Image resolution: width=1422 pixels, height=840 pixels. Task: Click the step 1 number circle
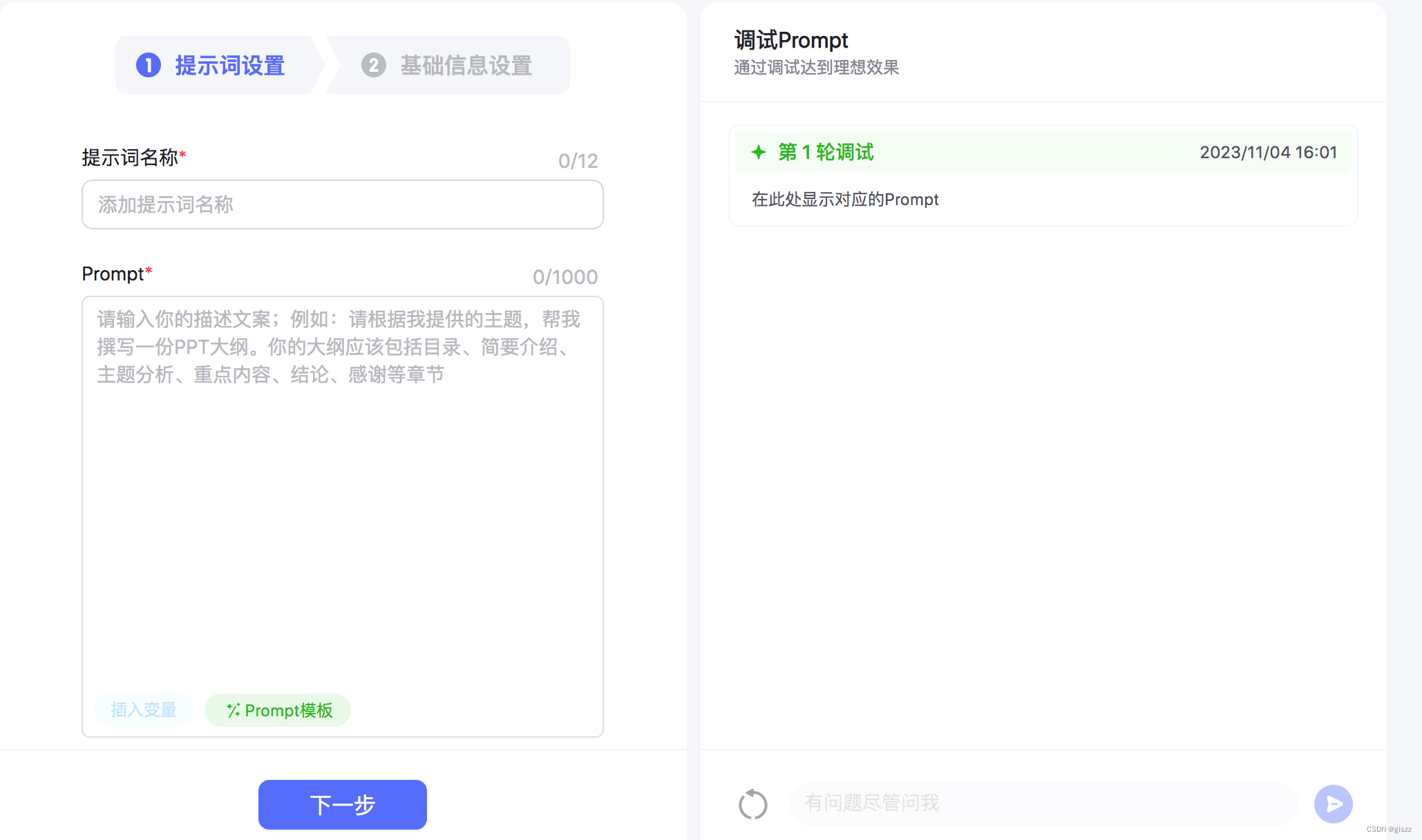(x=149, y=66)
